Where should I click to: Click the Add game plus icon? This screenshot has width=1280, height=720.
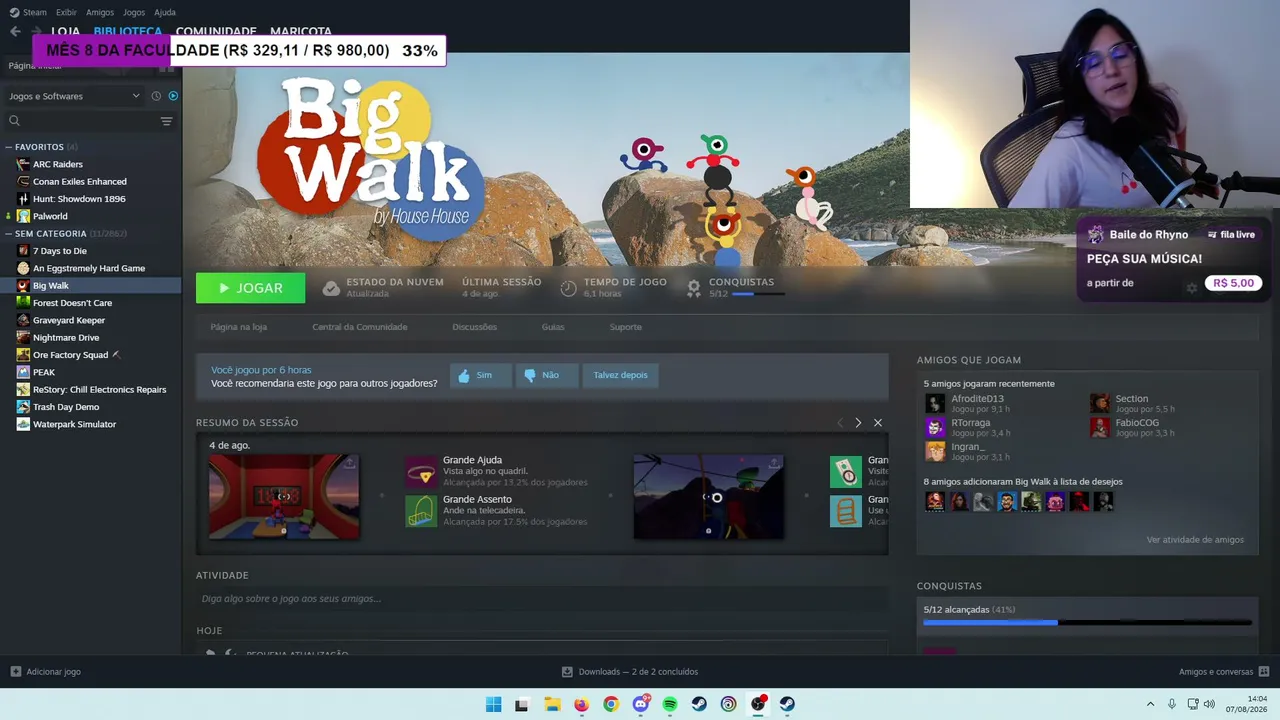pyautogui.click(x=15, y=672)
